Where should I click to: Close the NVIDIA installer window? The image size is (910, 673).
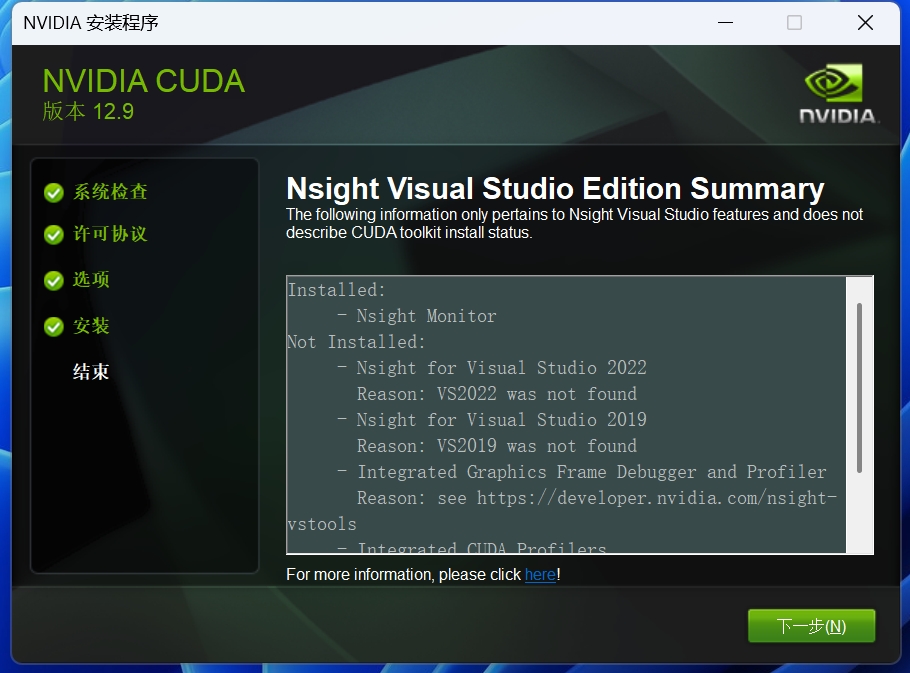865,23
